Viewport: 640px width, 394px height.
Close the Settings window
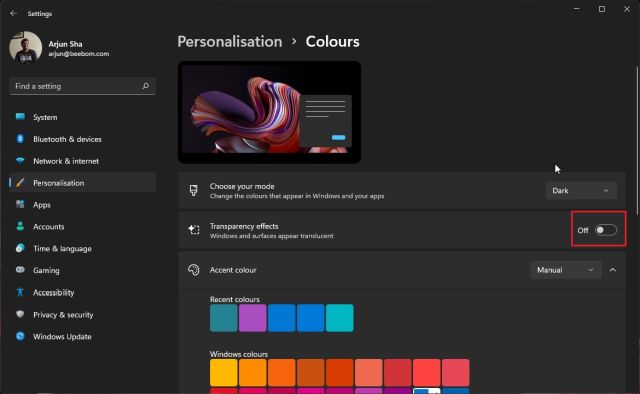(x=627, y=9)
